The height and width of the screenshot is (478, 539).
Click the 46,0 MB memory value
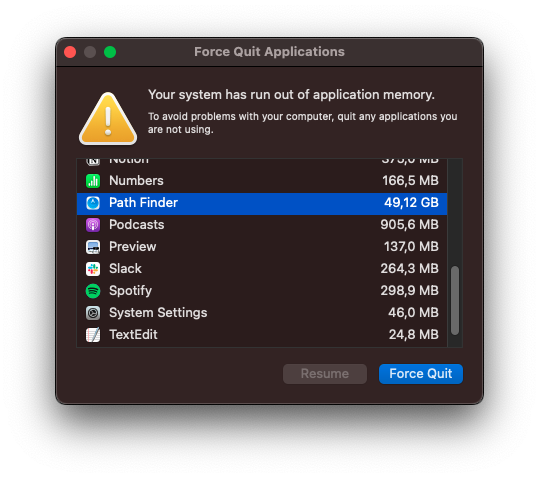[x=414, y=313]
